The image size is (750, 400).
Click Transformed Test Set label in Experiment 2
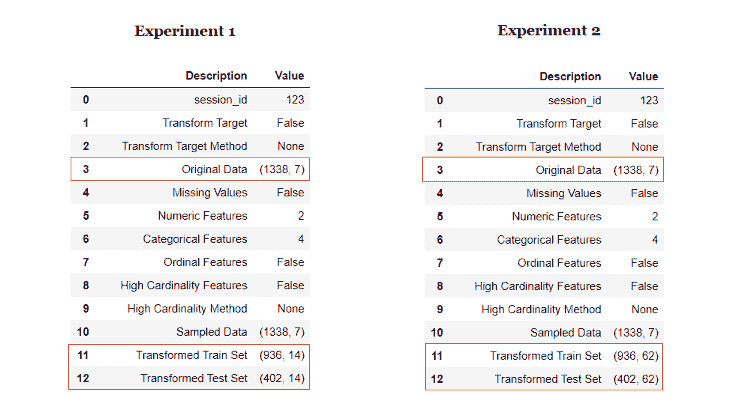[x=548, y=379]
